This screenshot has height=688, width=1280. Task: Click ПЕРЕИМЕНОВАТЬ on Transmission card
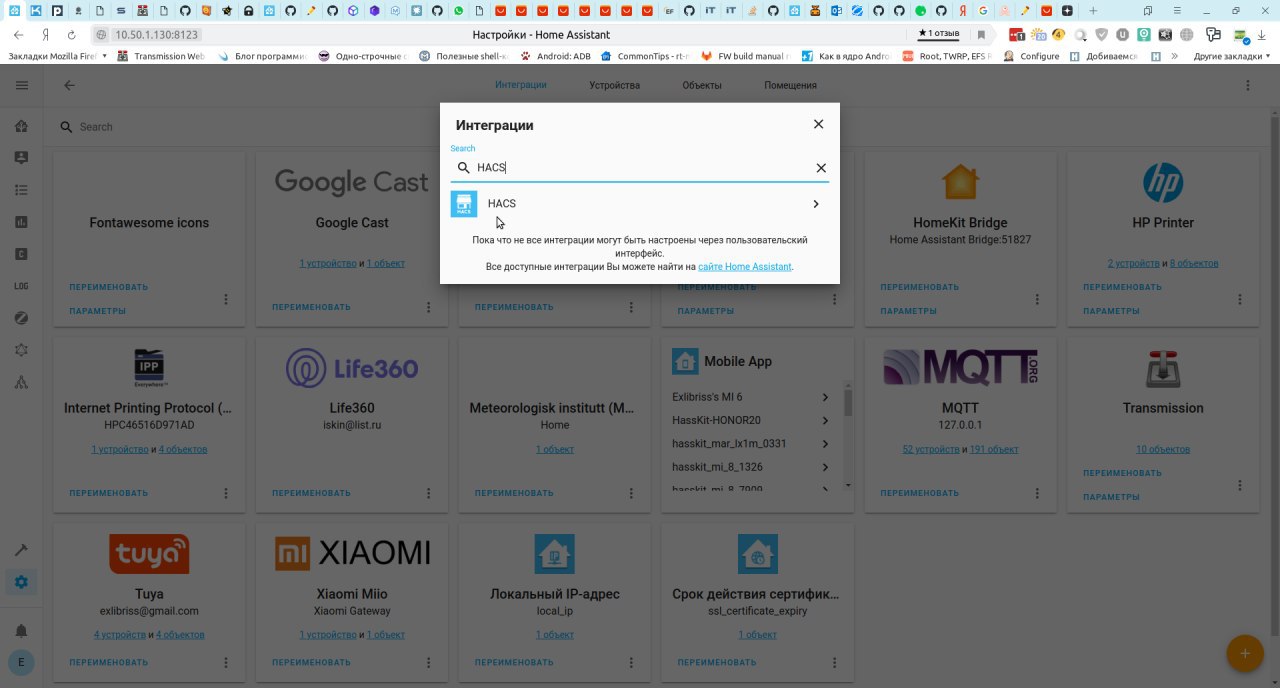click(x=1122, y=473)
